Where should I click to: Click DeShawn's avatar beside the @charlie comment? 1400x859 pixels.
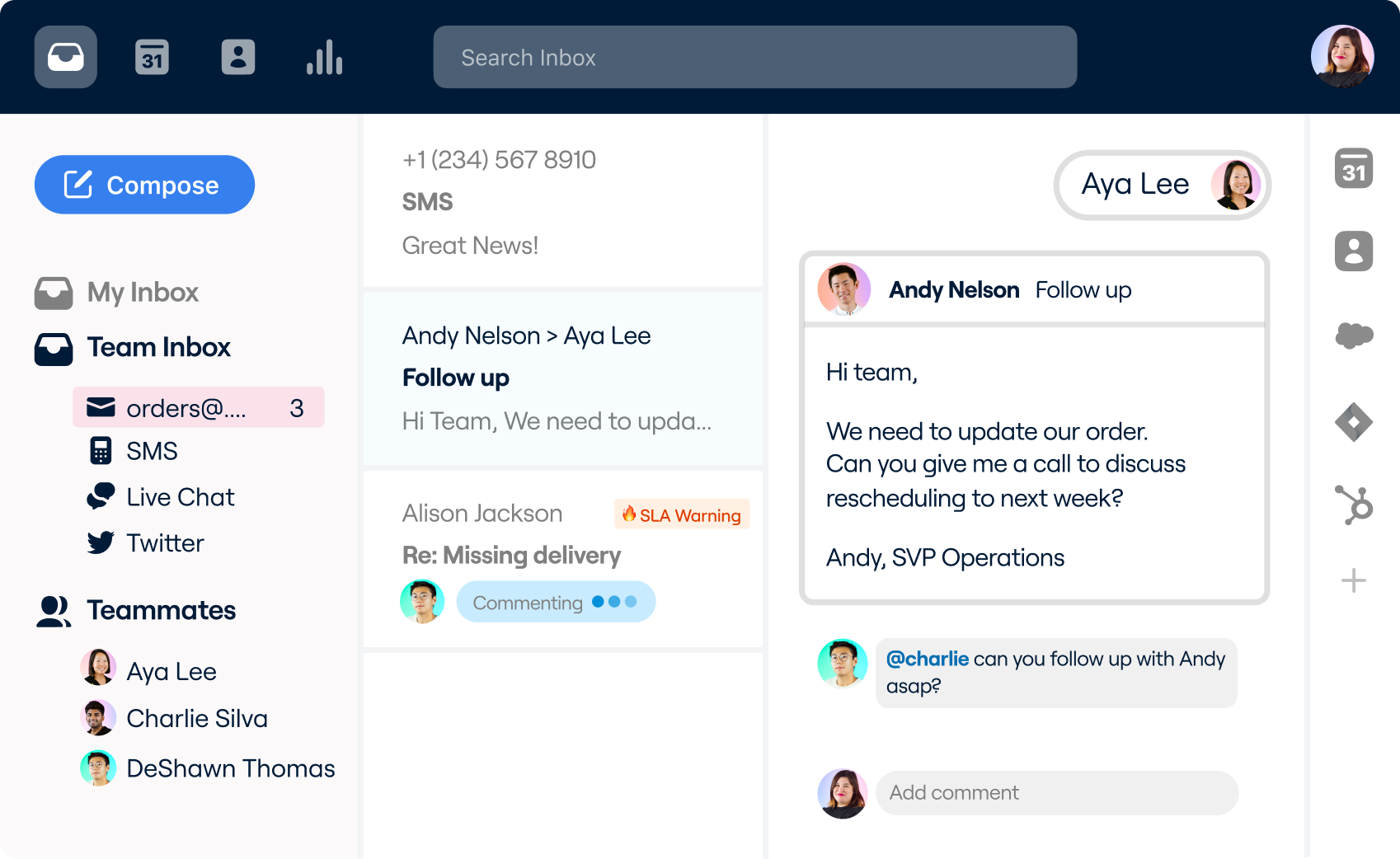click(843, 663)
